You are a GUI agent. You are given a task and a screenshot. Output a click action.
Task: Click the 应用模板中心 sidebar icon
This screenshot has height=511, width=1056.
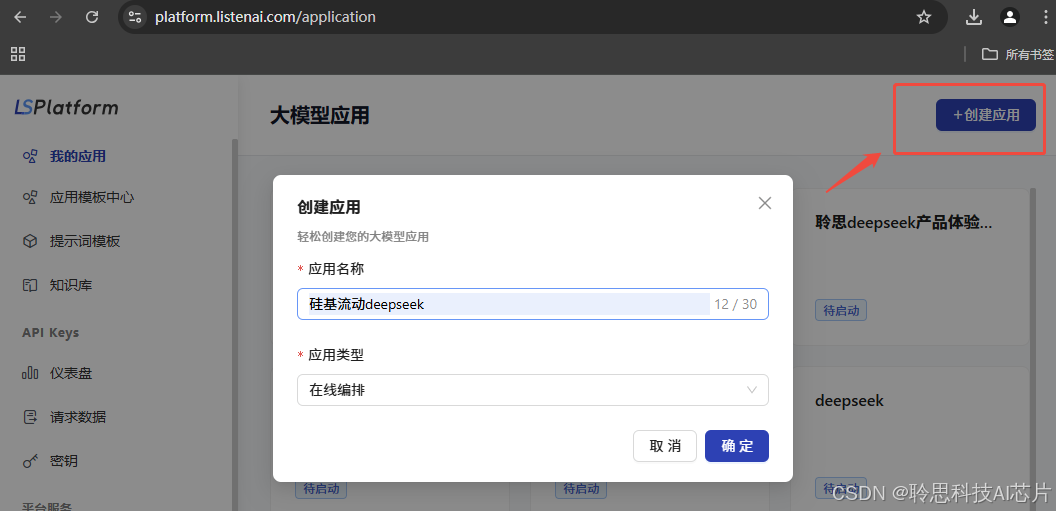[30, 198]
